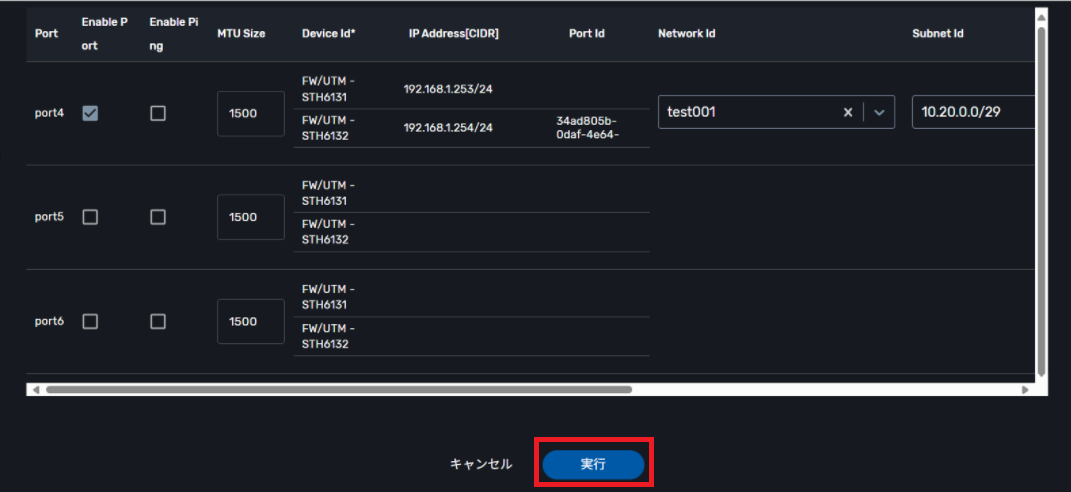
Task: Check Enable Port for port5
Action: (x=90, y=217)
